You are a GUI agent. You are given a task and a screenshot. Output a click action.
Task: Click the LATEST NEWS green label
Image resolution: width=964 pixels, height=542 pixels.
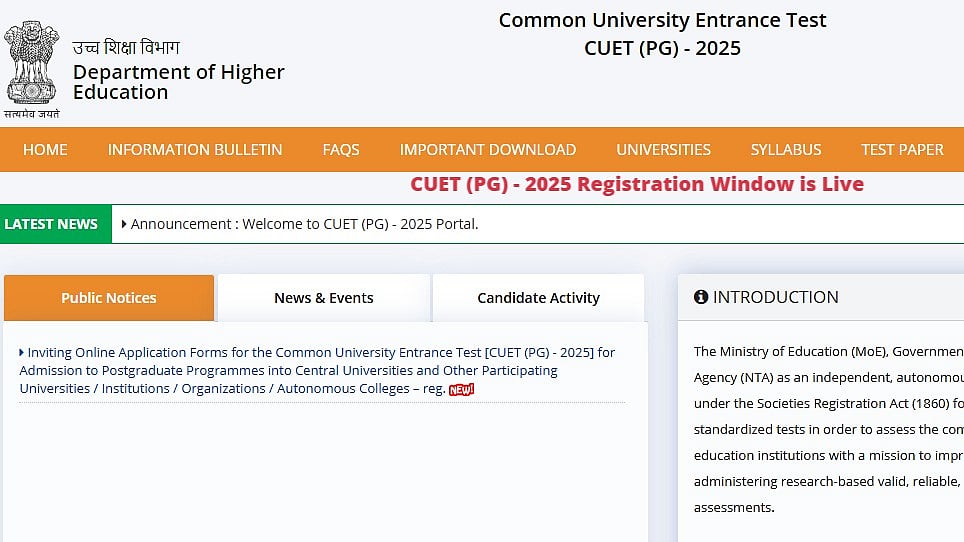pos(51,224)
